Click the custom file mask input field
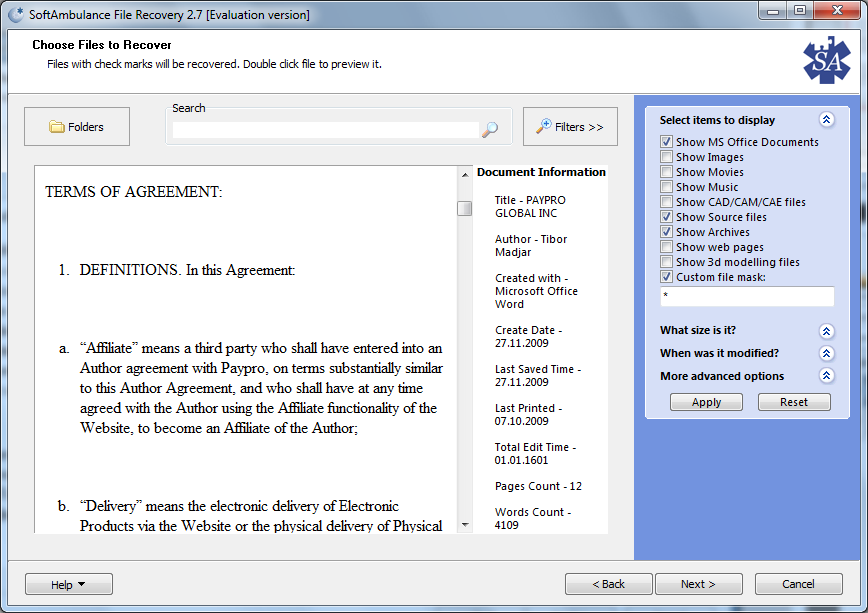 click(747, 296)
